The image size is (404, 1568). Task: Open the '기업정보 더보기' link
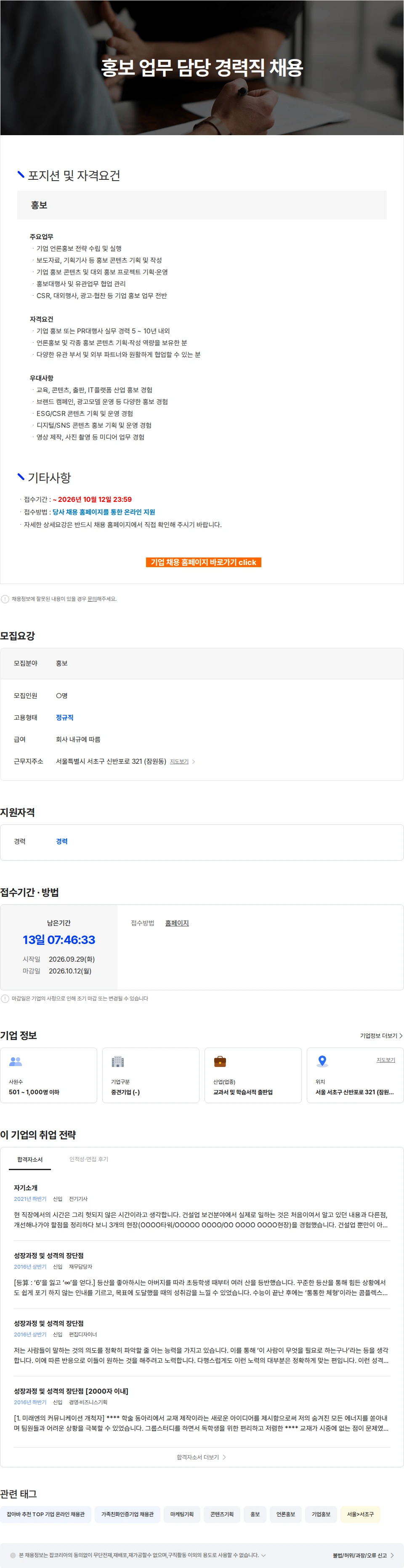[x=381, y=1035]
